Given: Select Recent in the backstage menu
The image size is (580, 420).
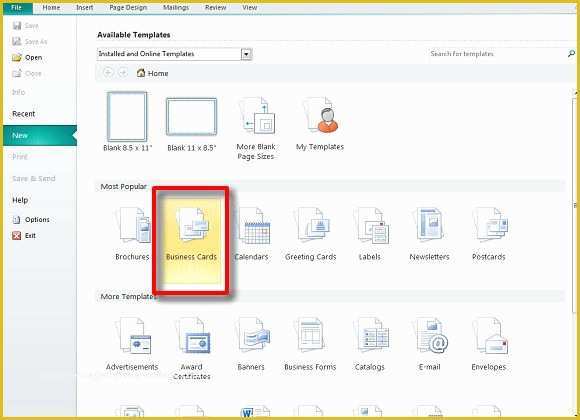Looking at the screenshot, I should click(24, 114).
